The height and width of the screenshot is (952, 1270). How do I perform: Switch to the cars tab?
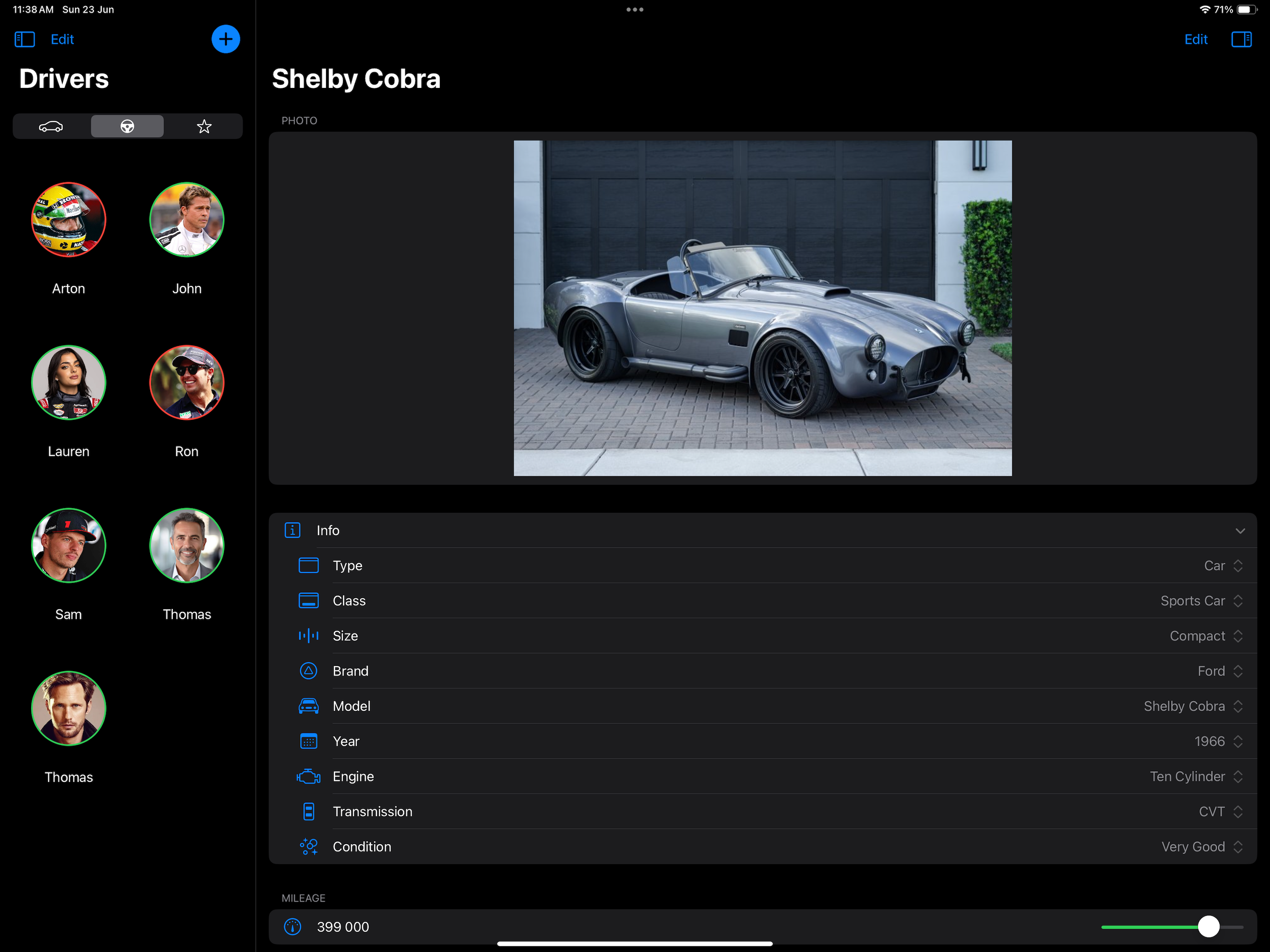51,126
